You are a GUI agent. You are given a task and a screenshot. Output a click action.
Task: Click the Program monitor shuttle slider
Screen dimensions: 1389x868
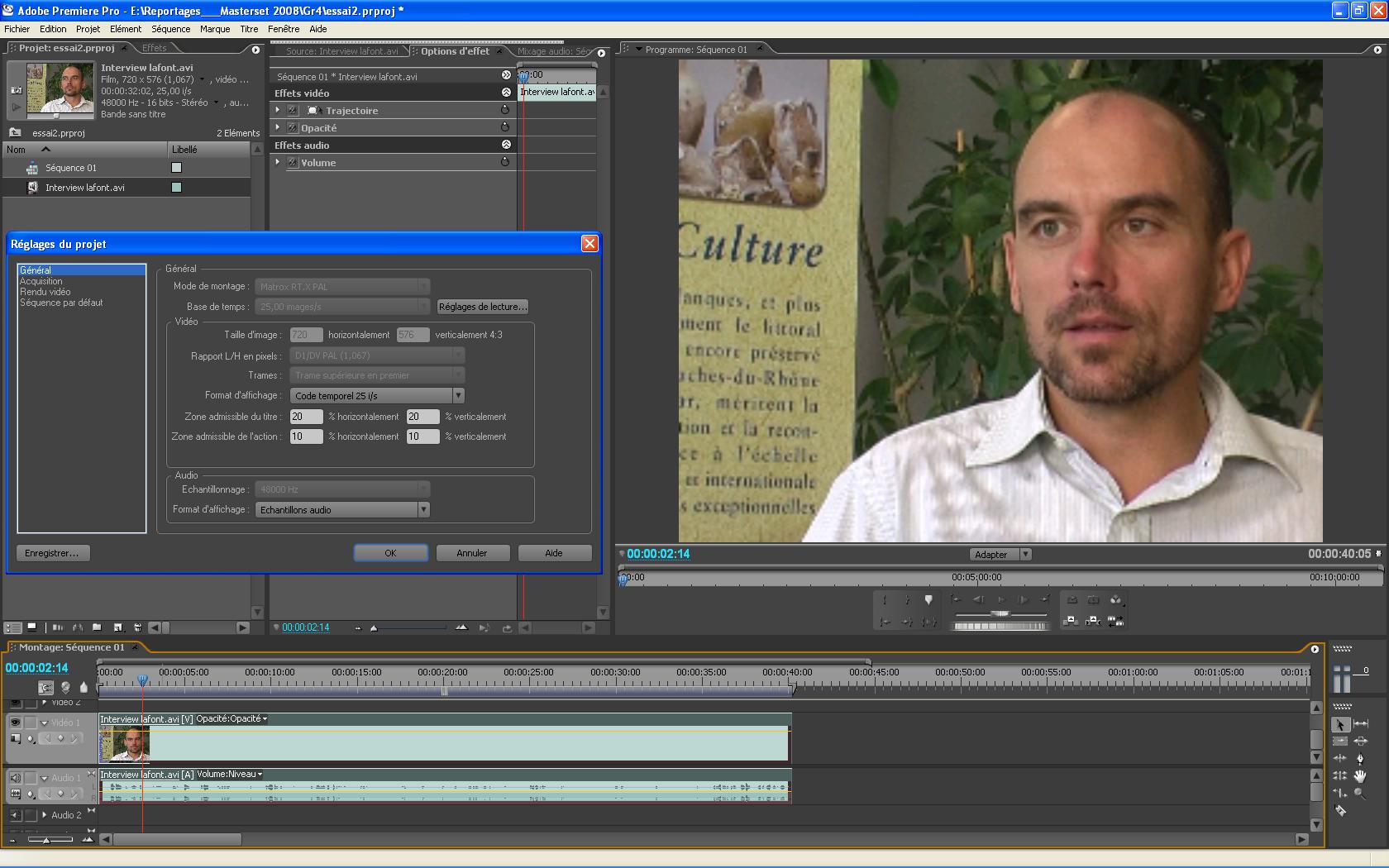tap(1000, 613)
